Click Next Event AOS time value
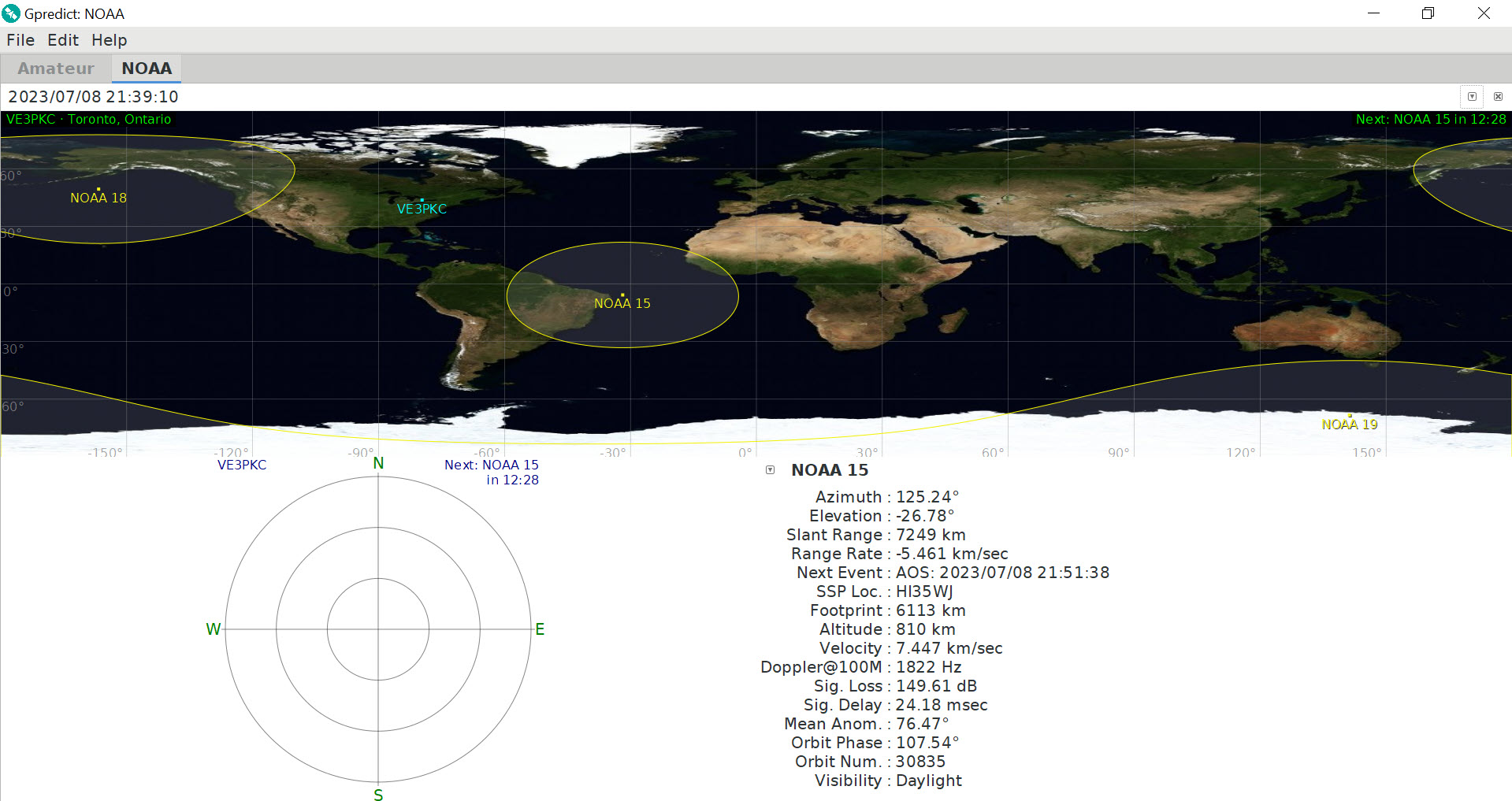1512x801 pixels. pos(1002,573)
